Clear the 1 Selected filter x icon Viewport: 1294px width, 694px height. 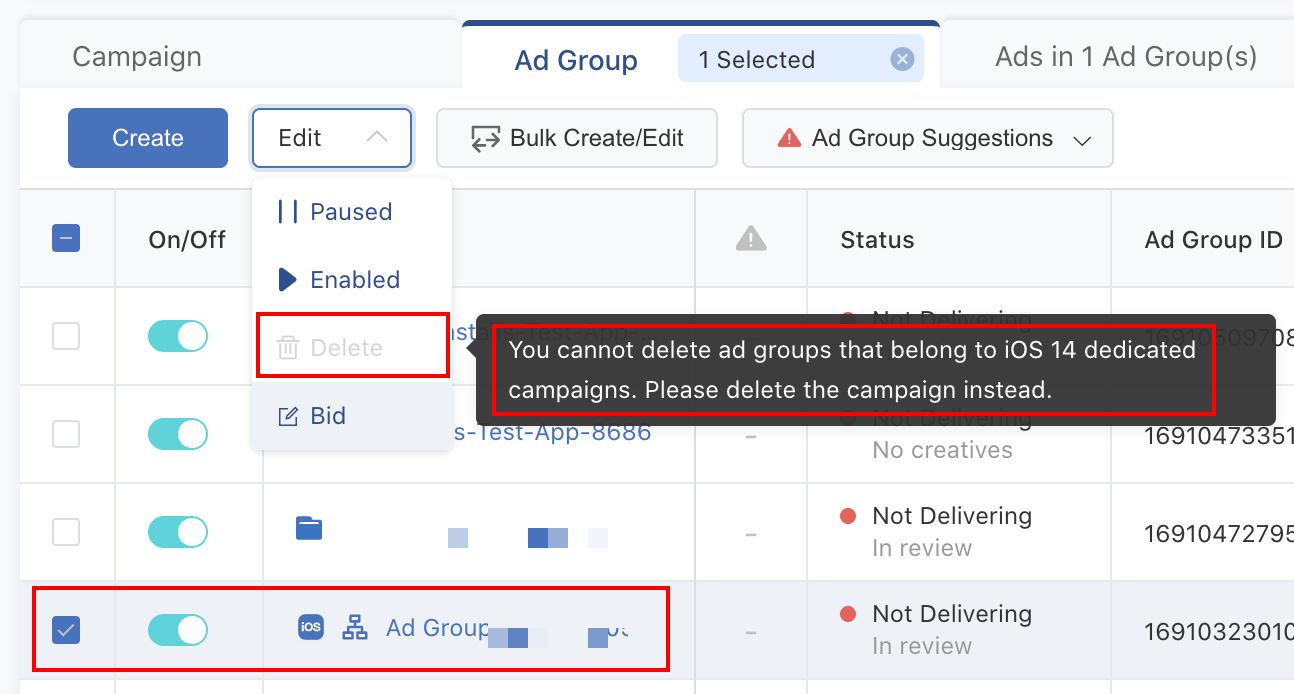point(902,60)
